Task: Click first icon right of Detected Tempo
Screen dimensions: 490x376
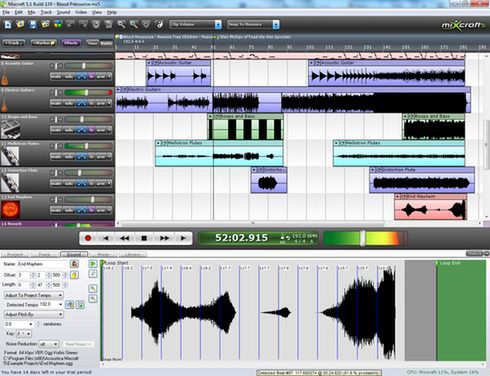Action: click(69, 304)
